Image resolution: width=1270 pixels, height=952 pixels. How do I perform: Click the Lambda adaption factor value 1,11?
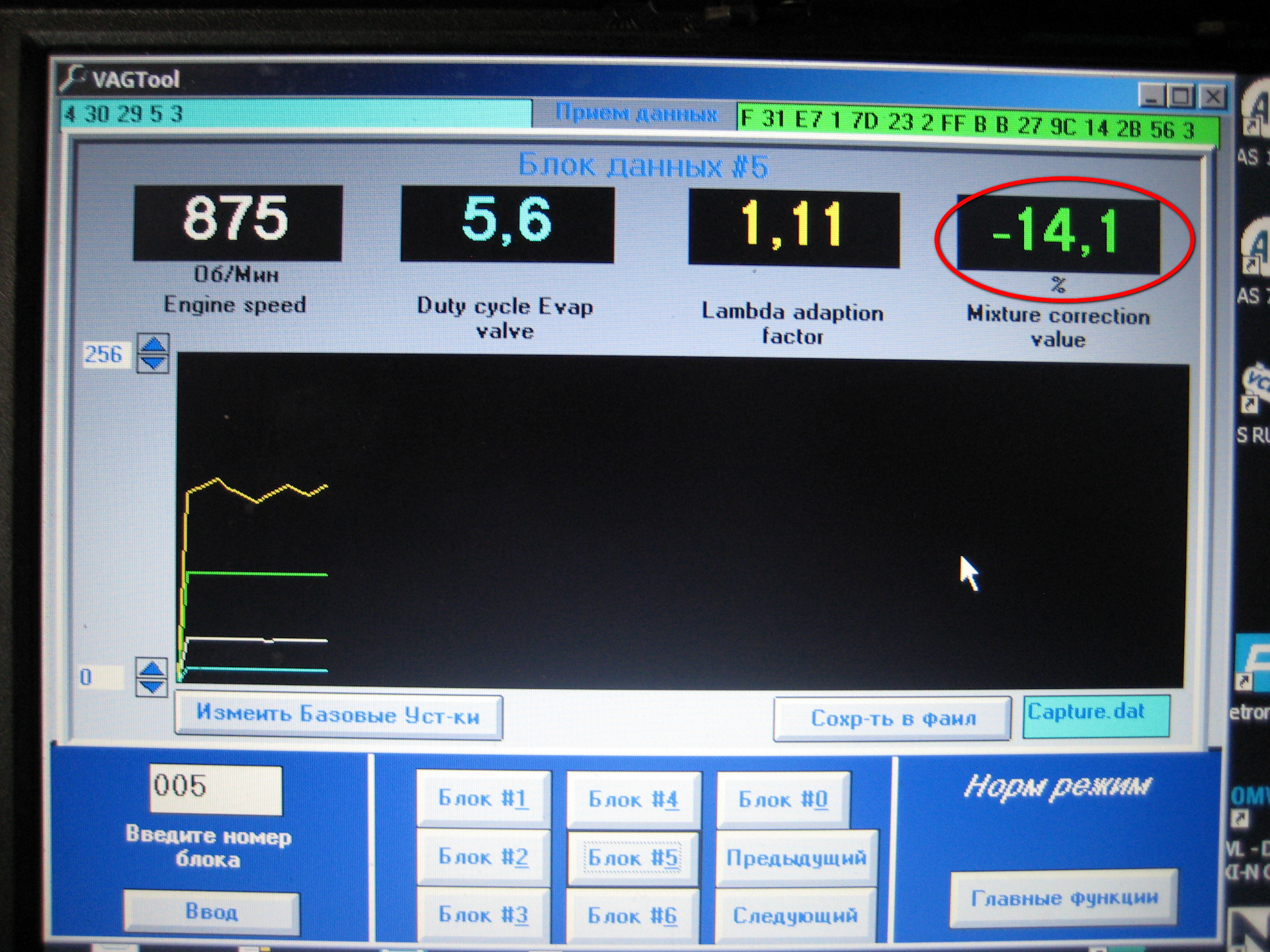point(794,229)
